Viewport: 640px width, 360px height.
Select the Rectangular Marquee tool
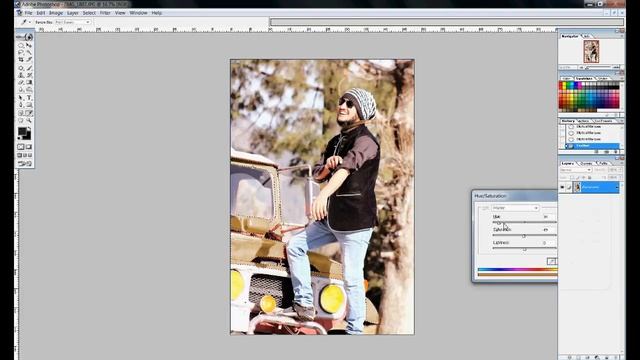tap(21, 45)
